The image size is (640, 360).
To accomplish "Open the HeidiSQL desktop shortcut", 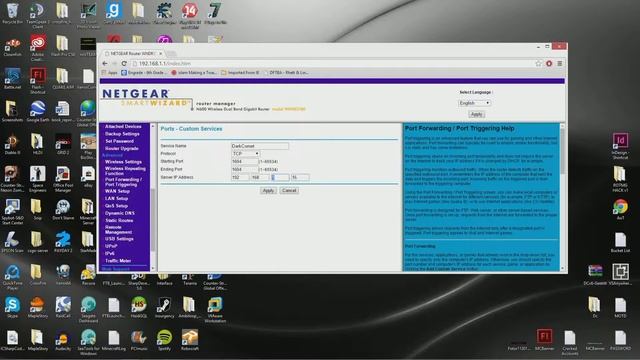I will [139, 307].
